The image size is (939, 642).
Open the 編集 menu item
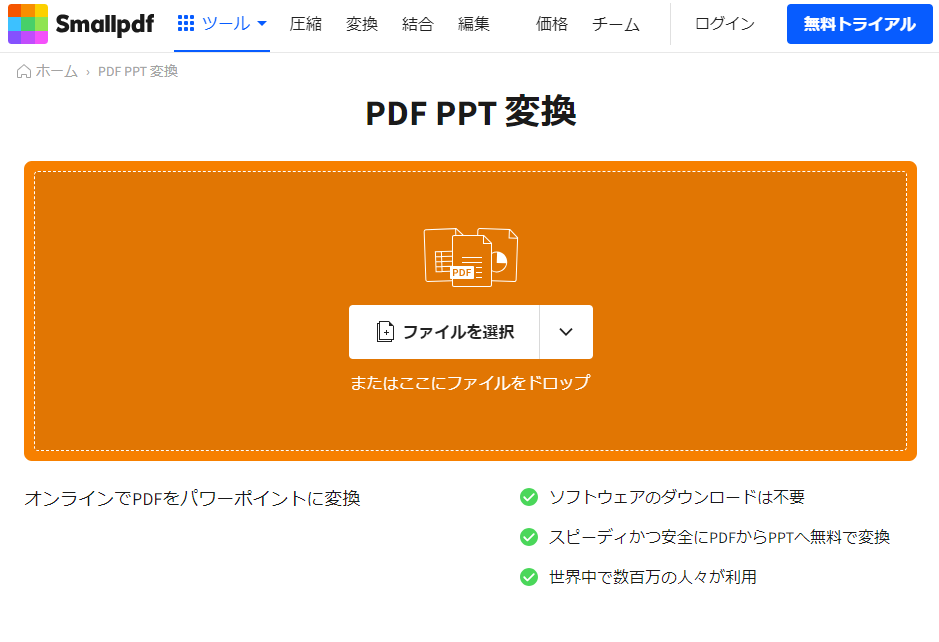pos(474,24)
